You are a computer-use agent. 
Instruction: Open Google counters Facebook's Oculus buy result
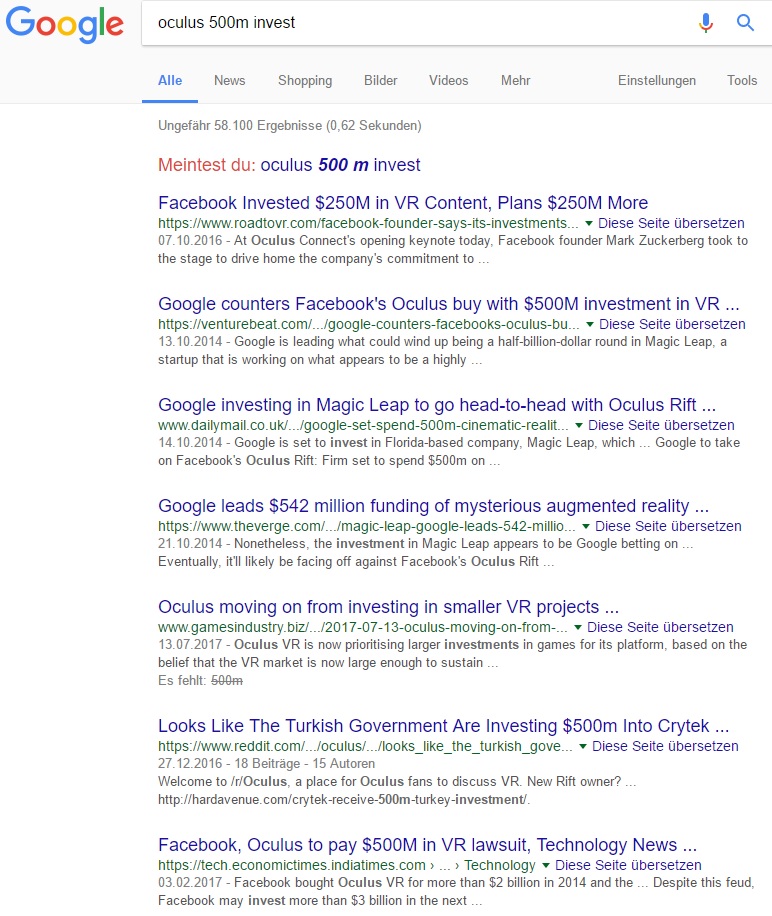pyautogui.click(x=448, y=304)
